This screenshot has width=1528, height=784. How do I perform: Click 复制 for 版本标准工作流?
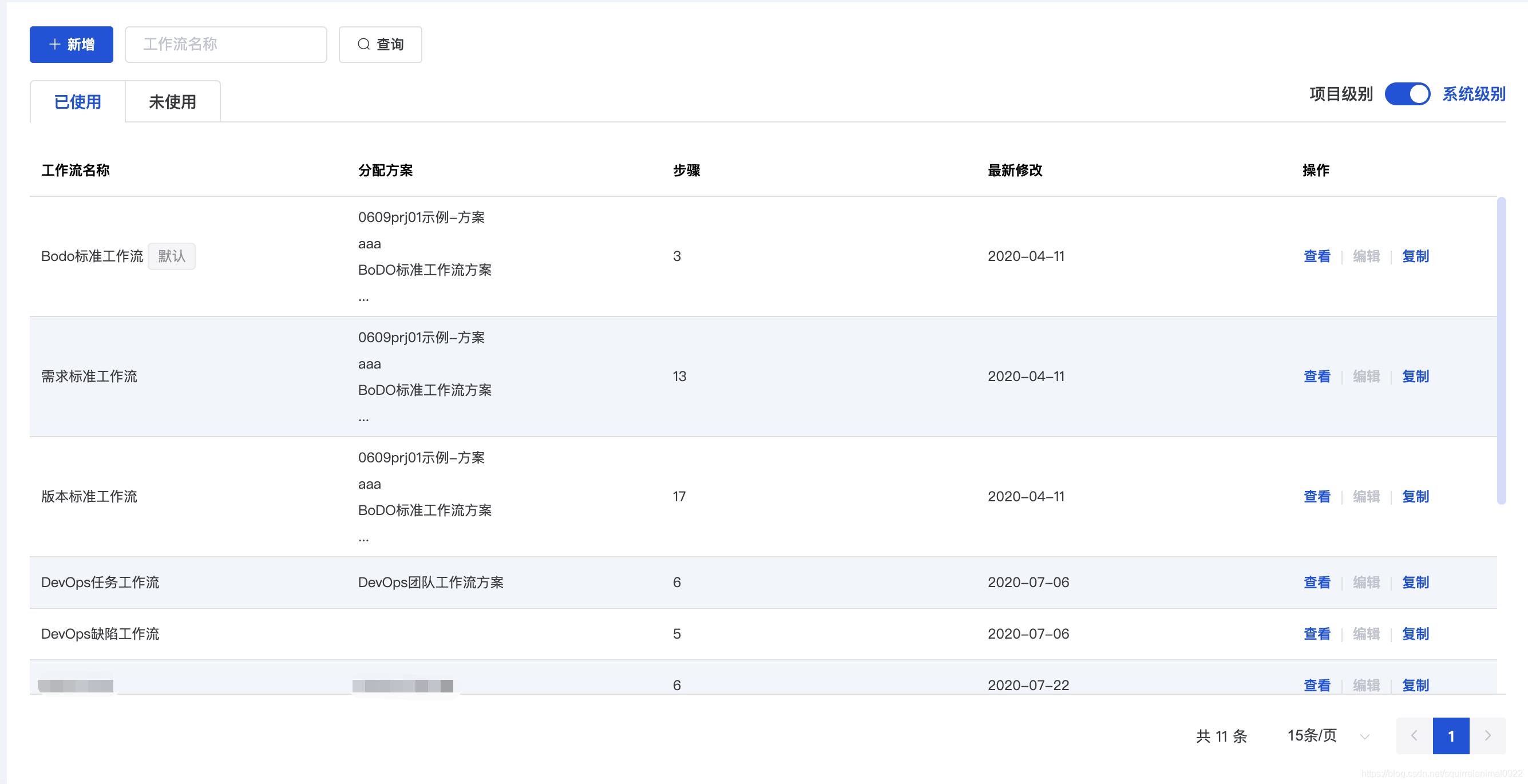[1415, 496]
